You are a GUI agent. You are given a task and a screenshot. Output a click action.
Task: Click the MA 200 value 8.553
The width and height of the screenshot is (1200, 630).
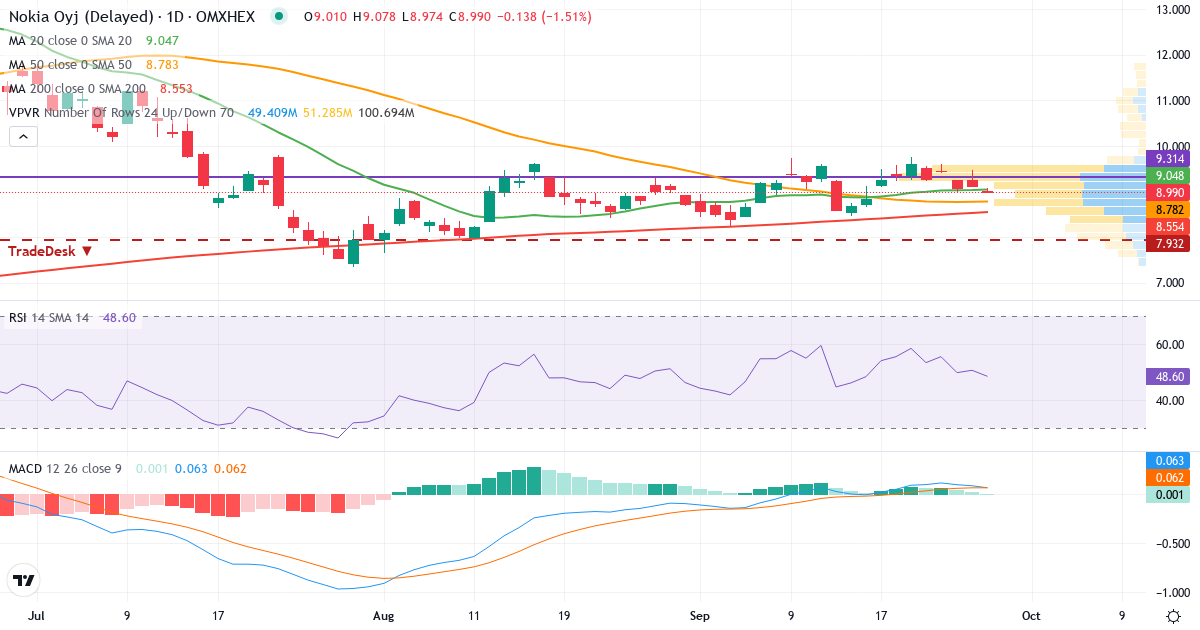176,89
